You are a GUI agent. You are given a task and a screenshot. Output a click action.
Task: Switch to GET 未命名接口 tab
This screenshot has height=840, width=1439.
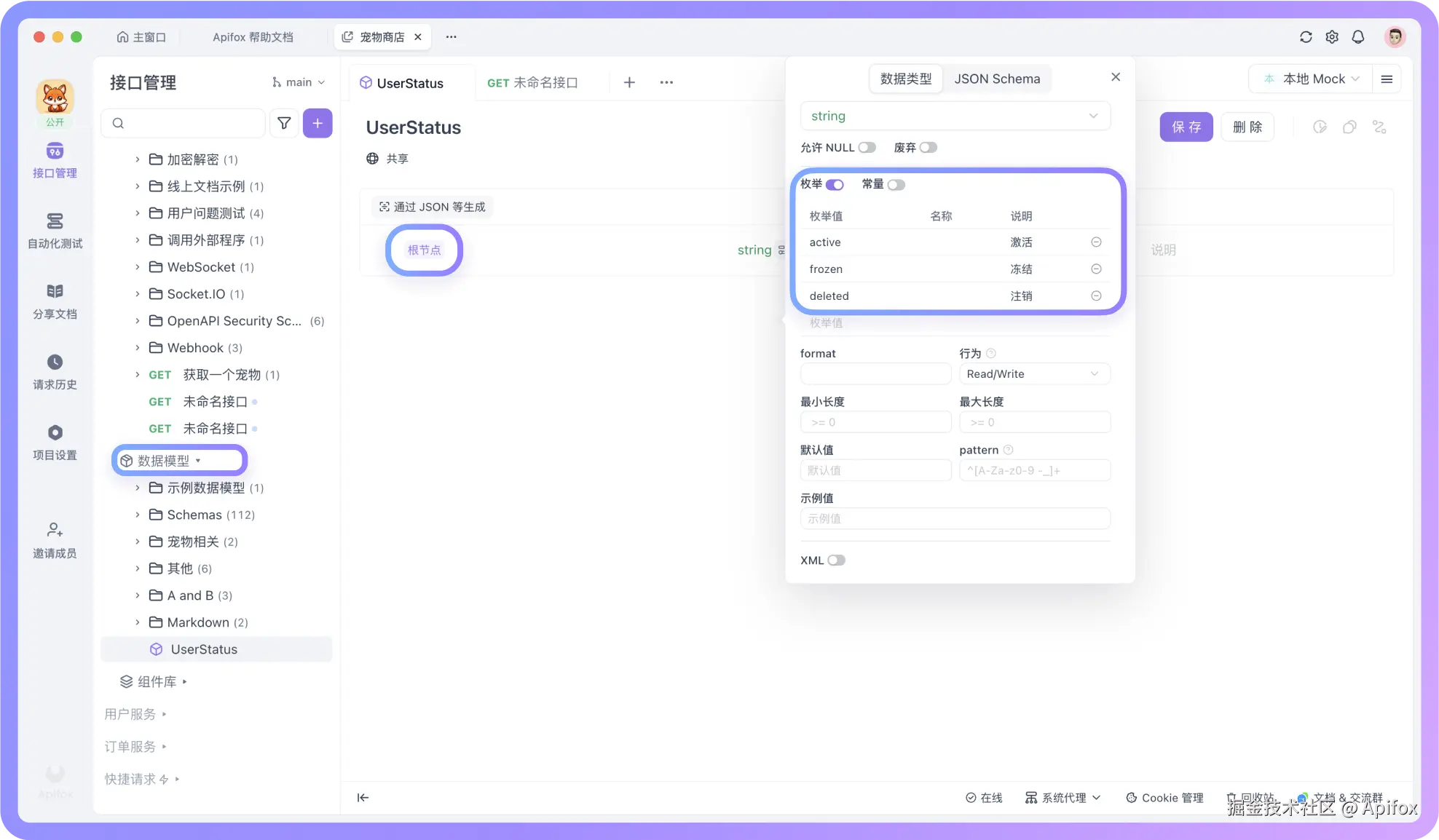pos(532,83)
